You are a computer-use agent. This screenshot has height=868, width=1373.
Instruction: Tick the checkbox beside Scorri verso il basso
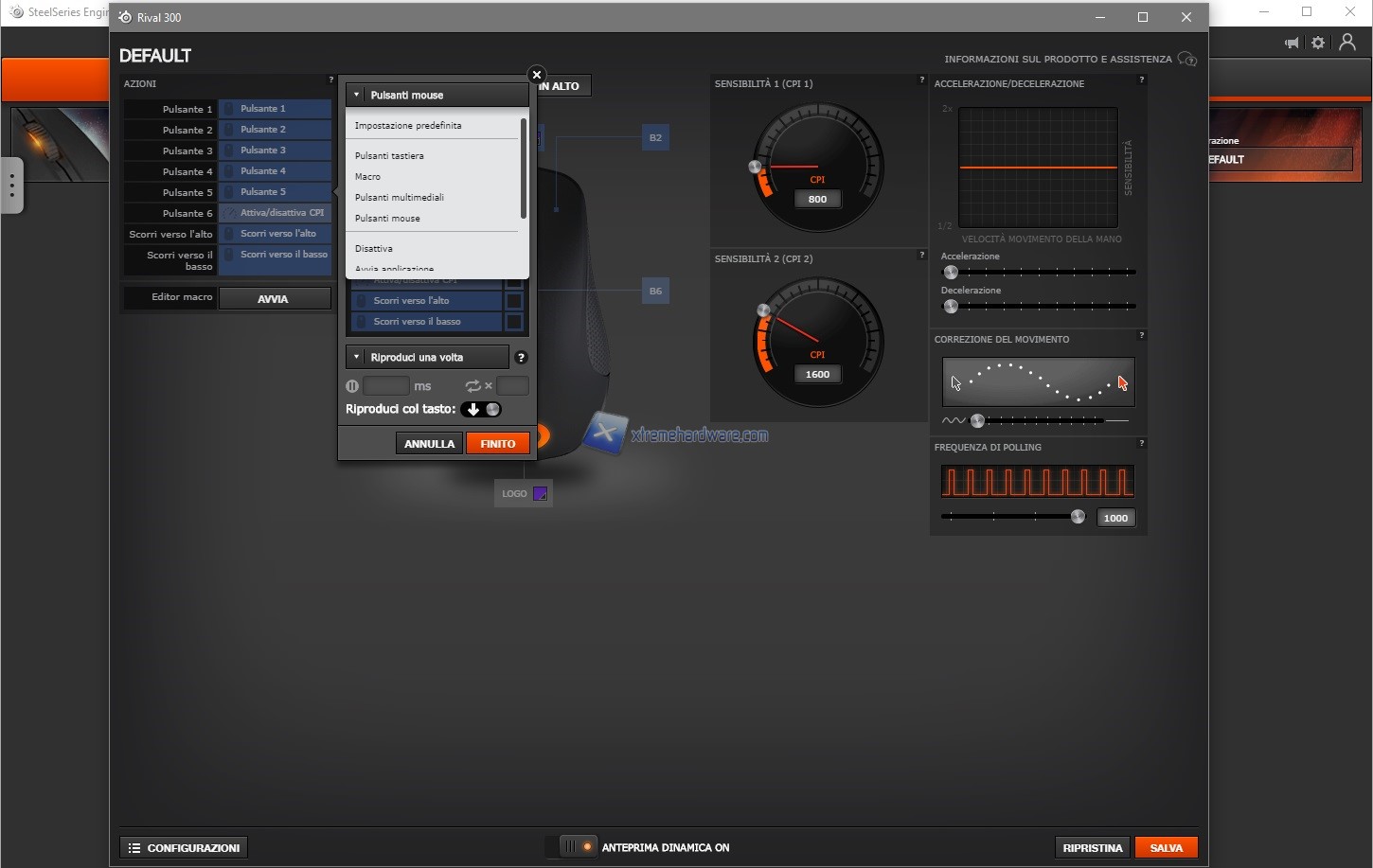tap(514, 322)
